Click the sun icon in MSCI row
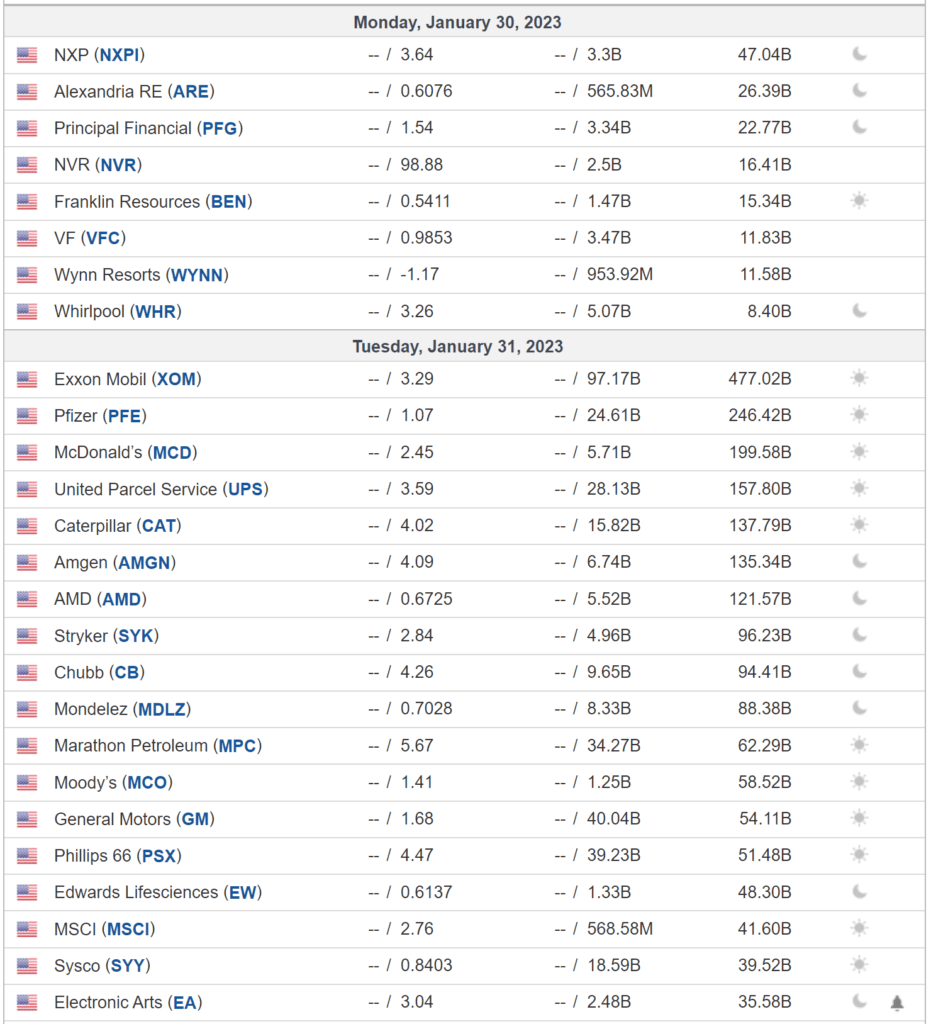This screenshot has height=1024, width=931. (x=860, y=928)
